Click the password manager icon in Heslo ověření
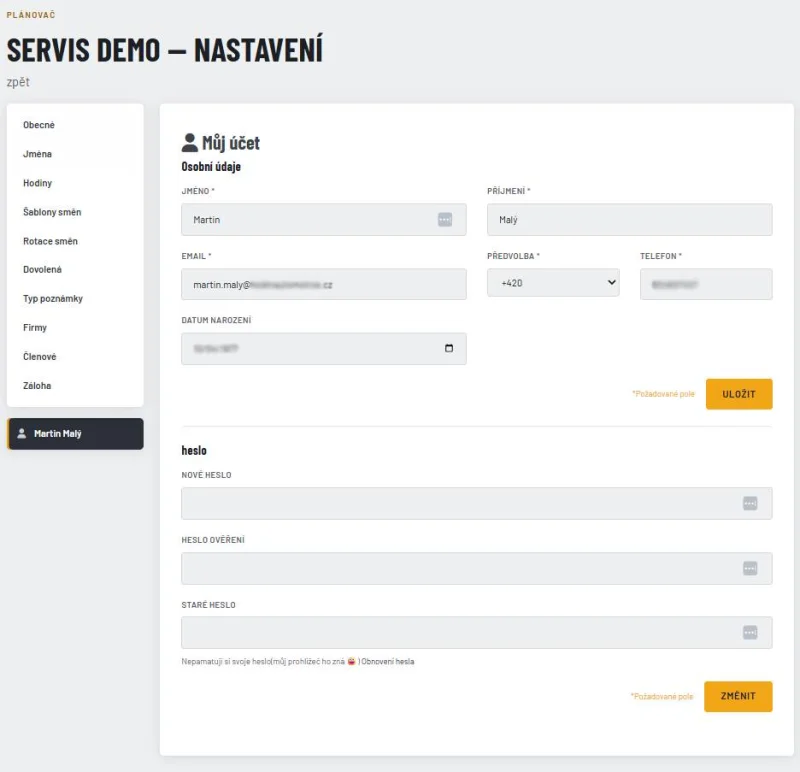Image resolution: width=800 pixels, height=772 pixels. [x=749, y=568]
